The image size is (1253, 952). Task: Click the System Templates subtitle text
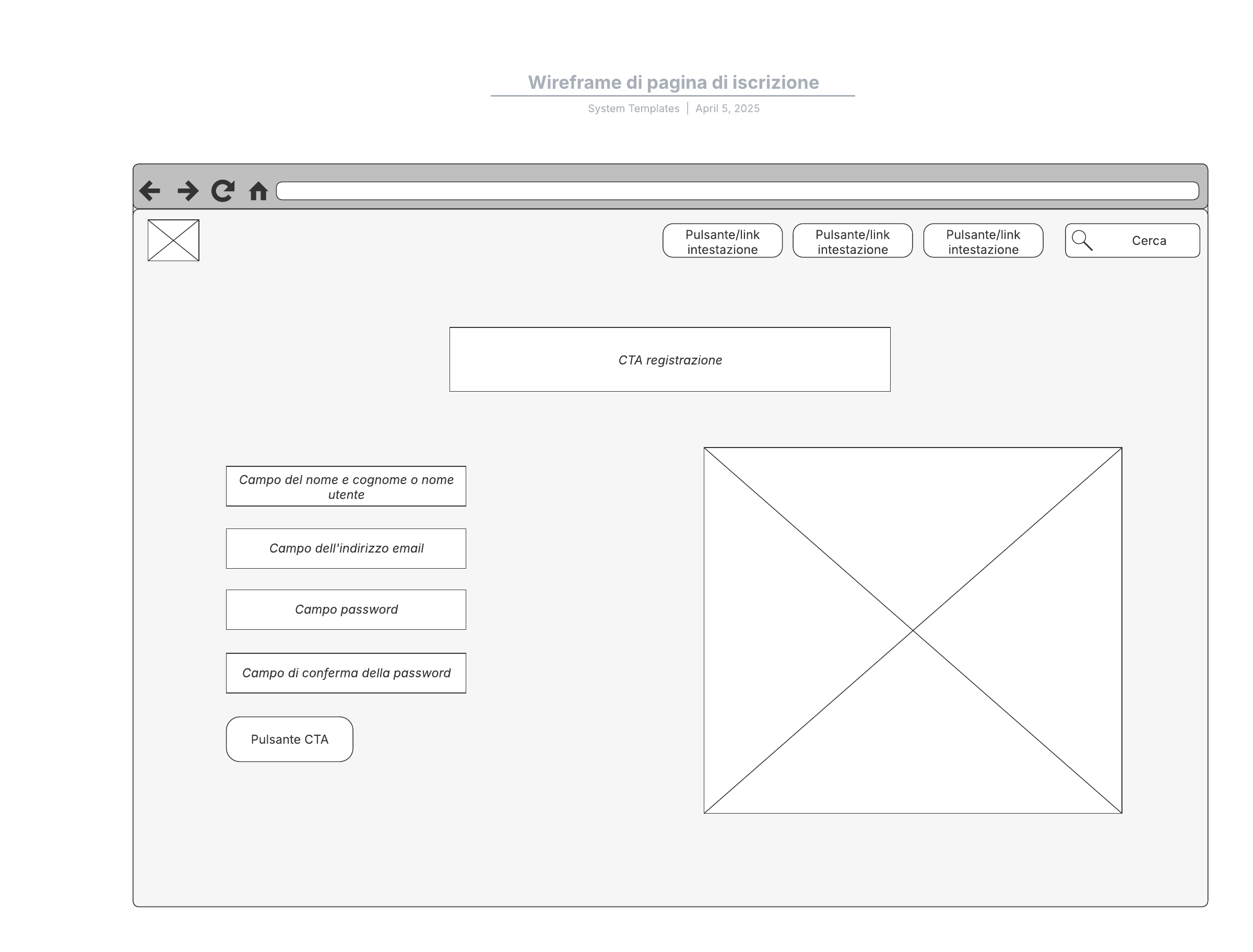pos(633,108)
